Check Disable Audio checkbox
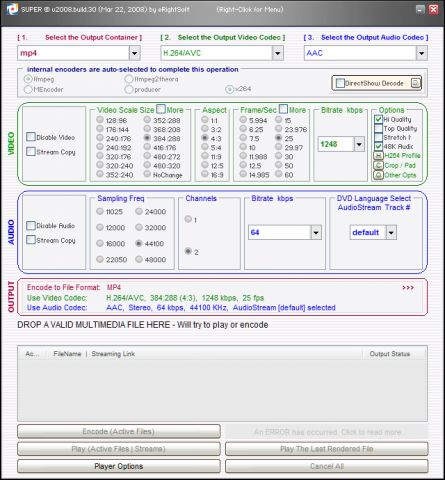Image resolution: width=445 pixels, height=480 pixels. 31,226
